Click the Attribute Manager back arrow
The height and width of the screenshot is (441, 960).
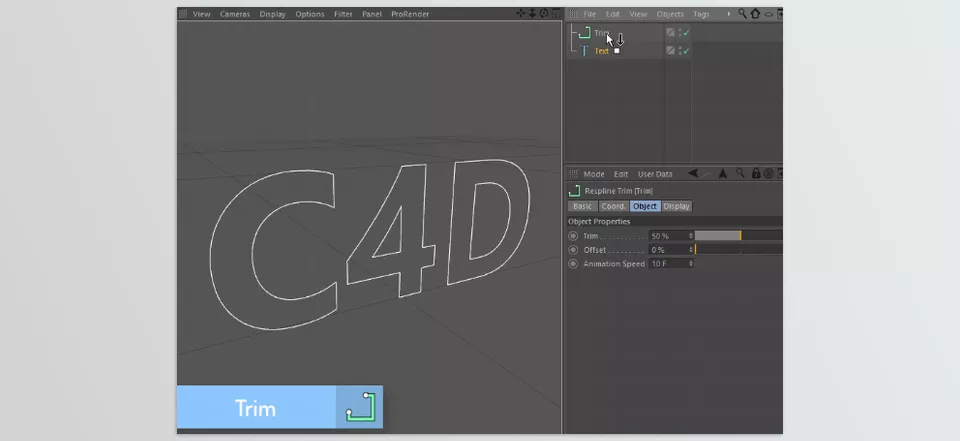(692, 173)
